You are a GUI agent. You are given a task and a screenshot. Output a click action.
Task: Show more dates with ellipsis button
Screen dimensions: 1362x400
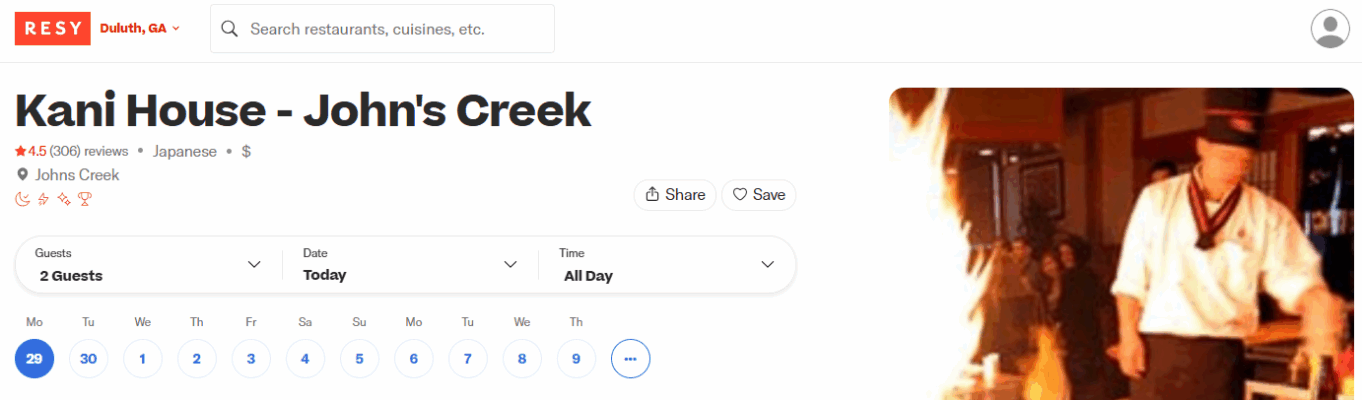[630, 358]
